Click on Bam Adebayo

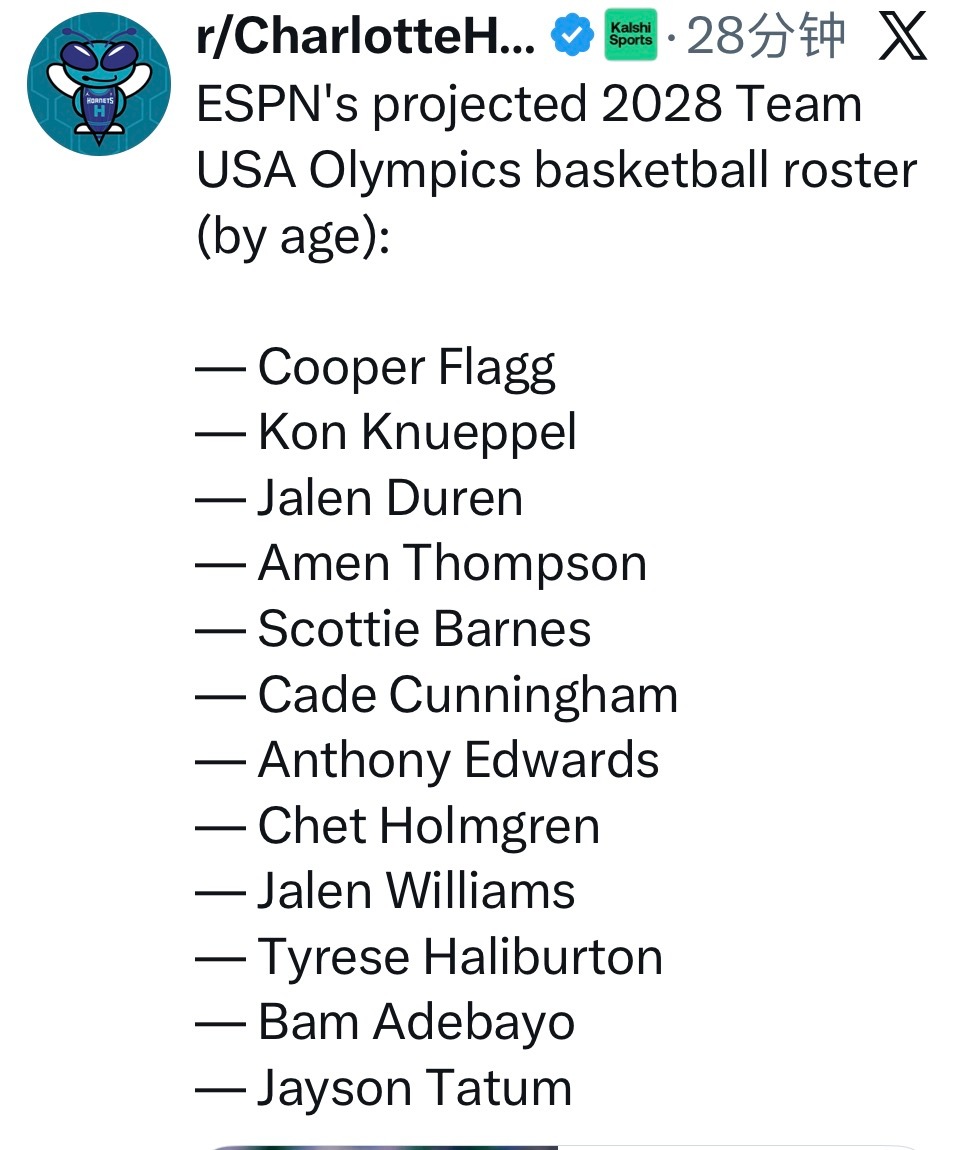pyautogui.click(x=415, y=1022)
